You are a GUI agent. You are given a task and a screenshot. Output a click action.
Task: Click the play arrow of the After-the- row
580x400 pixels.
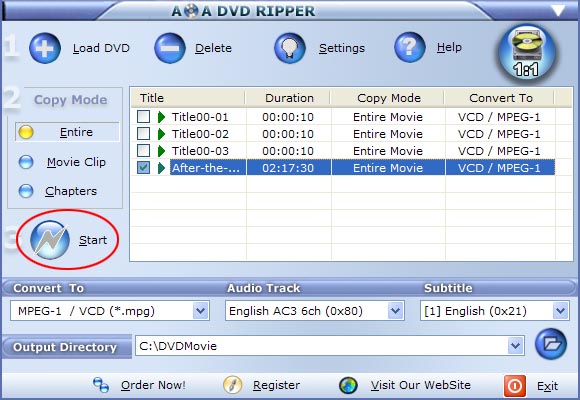pos(161,168)
